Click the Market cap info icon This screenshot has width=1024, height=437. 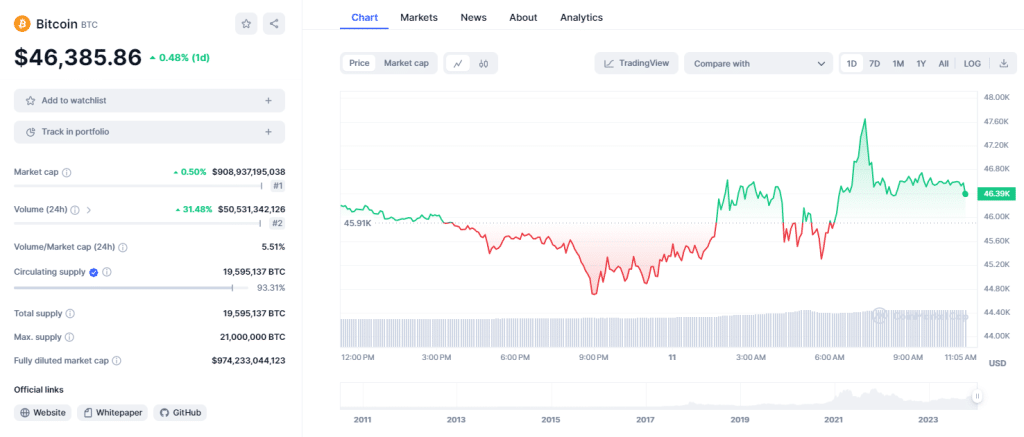[x=67, y=172]
